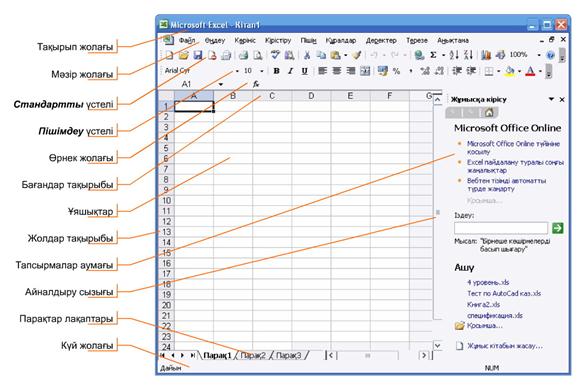Switch to the Парақ2 sheet tab
Viewport: 585px width, 388px height.
253,355
